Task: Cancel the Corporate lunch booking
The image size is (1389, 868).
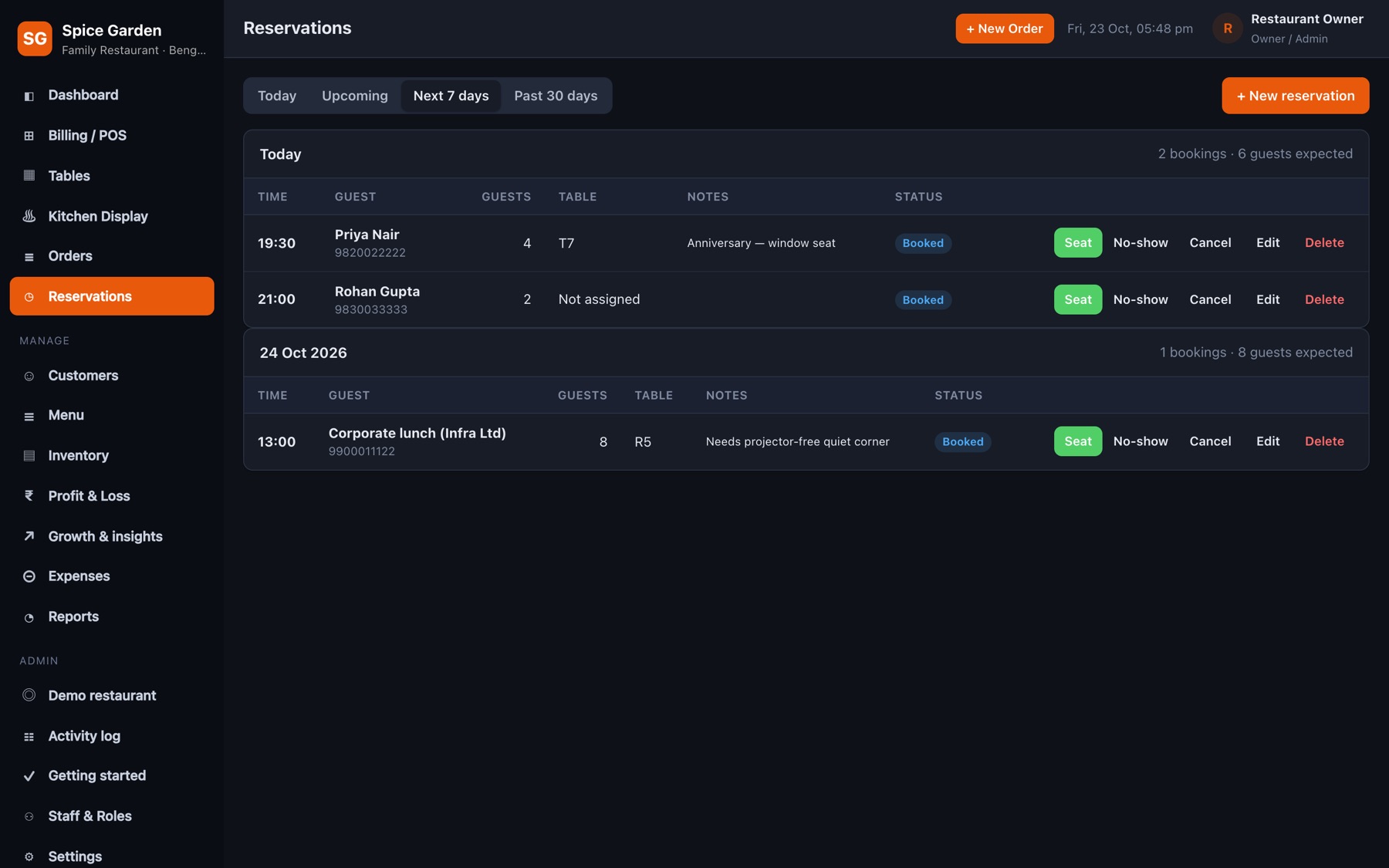Action: point(1209,441)
